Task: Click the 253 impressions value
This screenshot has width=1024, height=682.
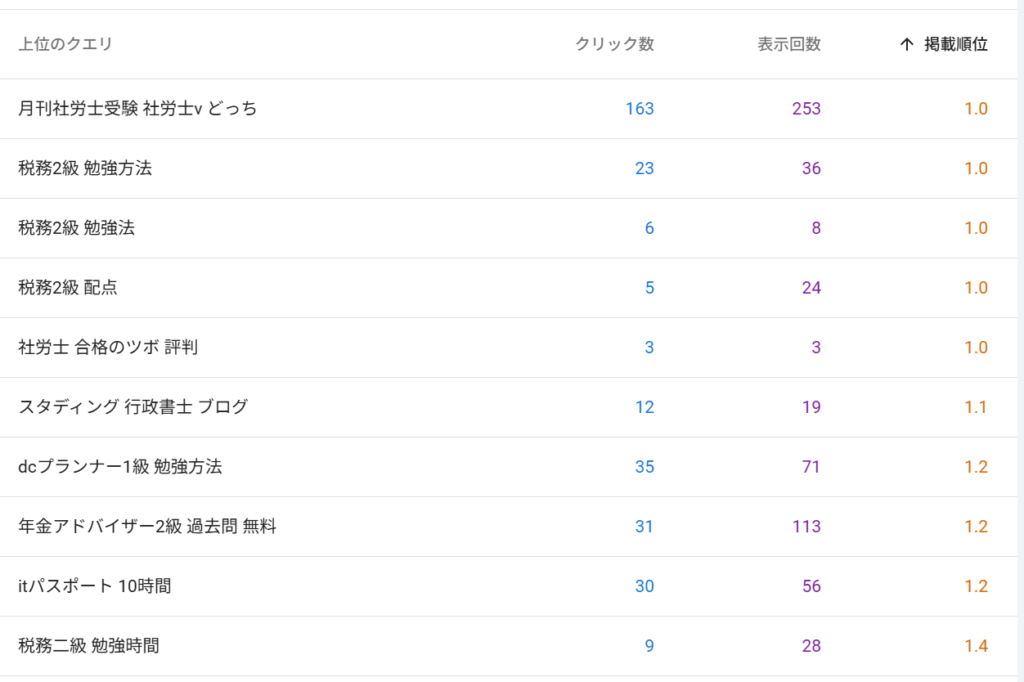Action: 806,108
